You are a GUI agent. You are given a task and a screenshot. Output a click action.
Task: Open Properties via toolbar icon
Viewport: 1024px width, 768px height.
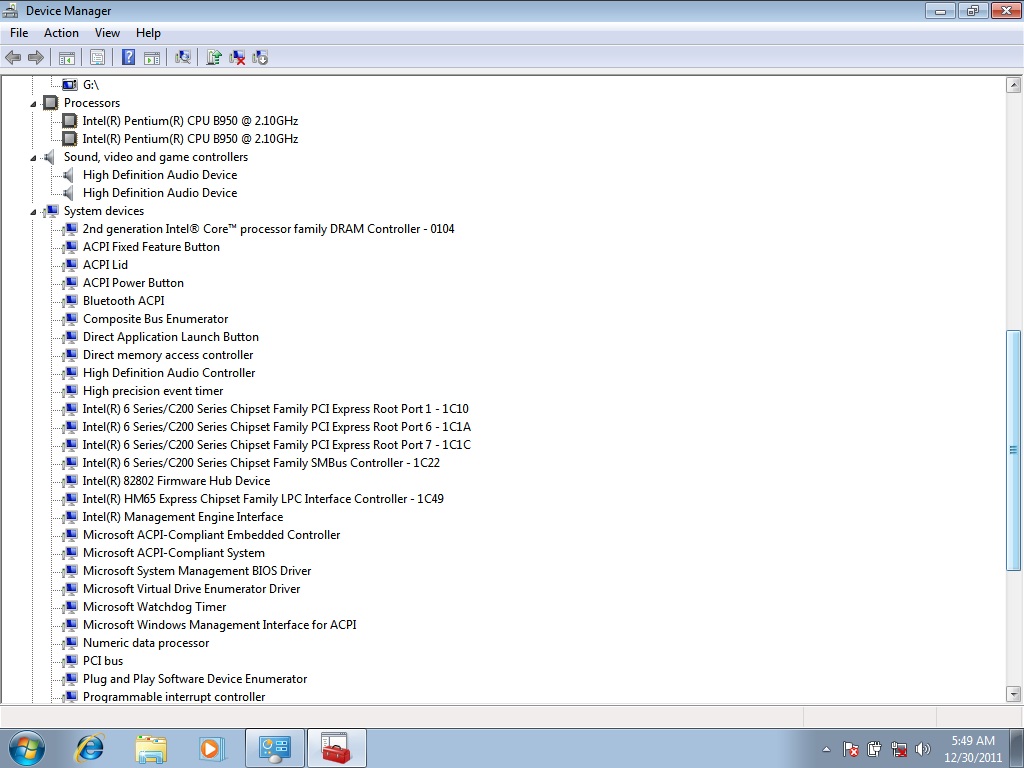click(x=97, y=57)
